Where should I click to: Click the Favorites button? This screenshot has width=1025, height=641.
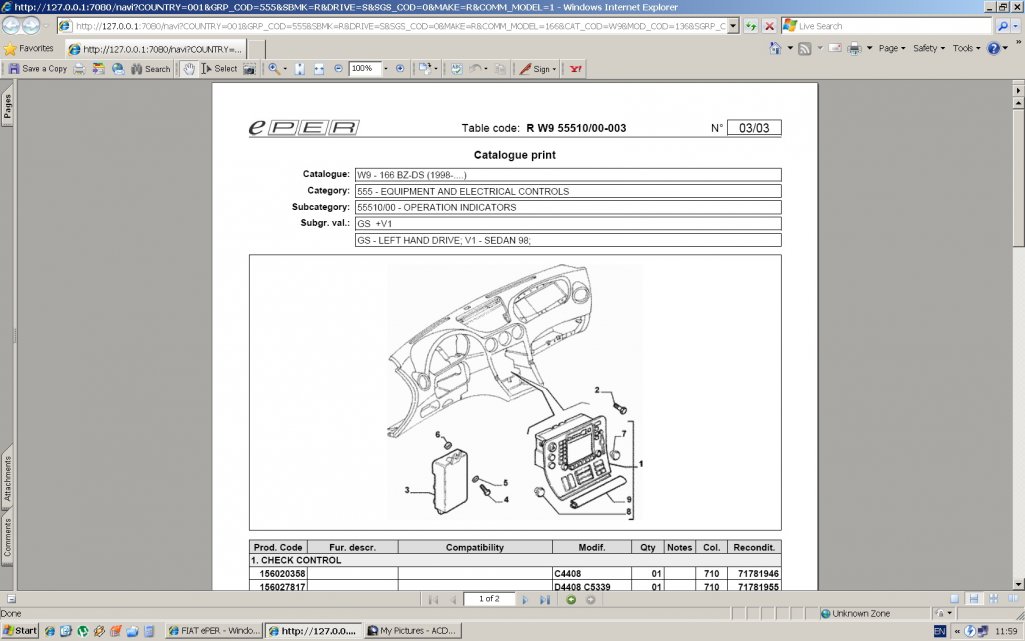click(x=29, y=48)
